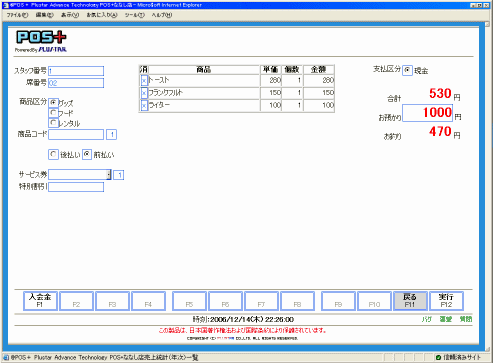This screenshot has height=363, width=493.
Task: Click the 金額 column header
Action: click(x=318, y=69)
